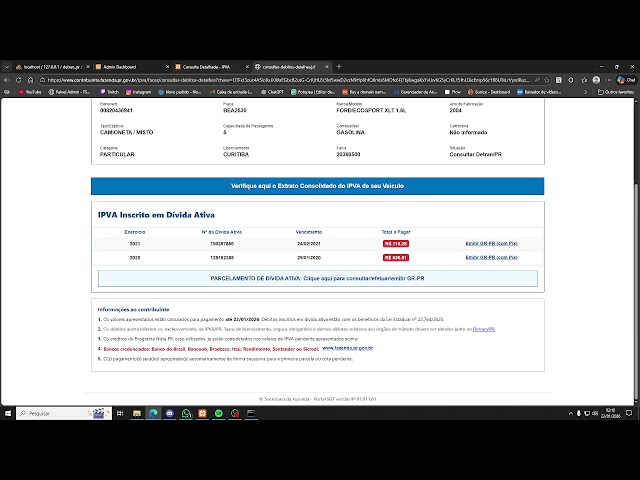Viewport: 640px width, 480px height.
Task: Open Discord from the taskbar
Action: pos(170,413)
